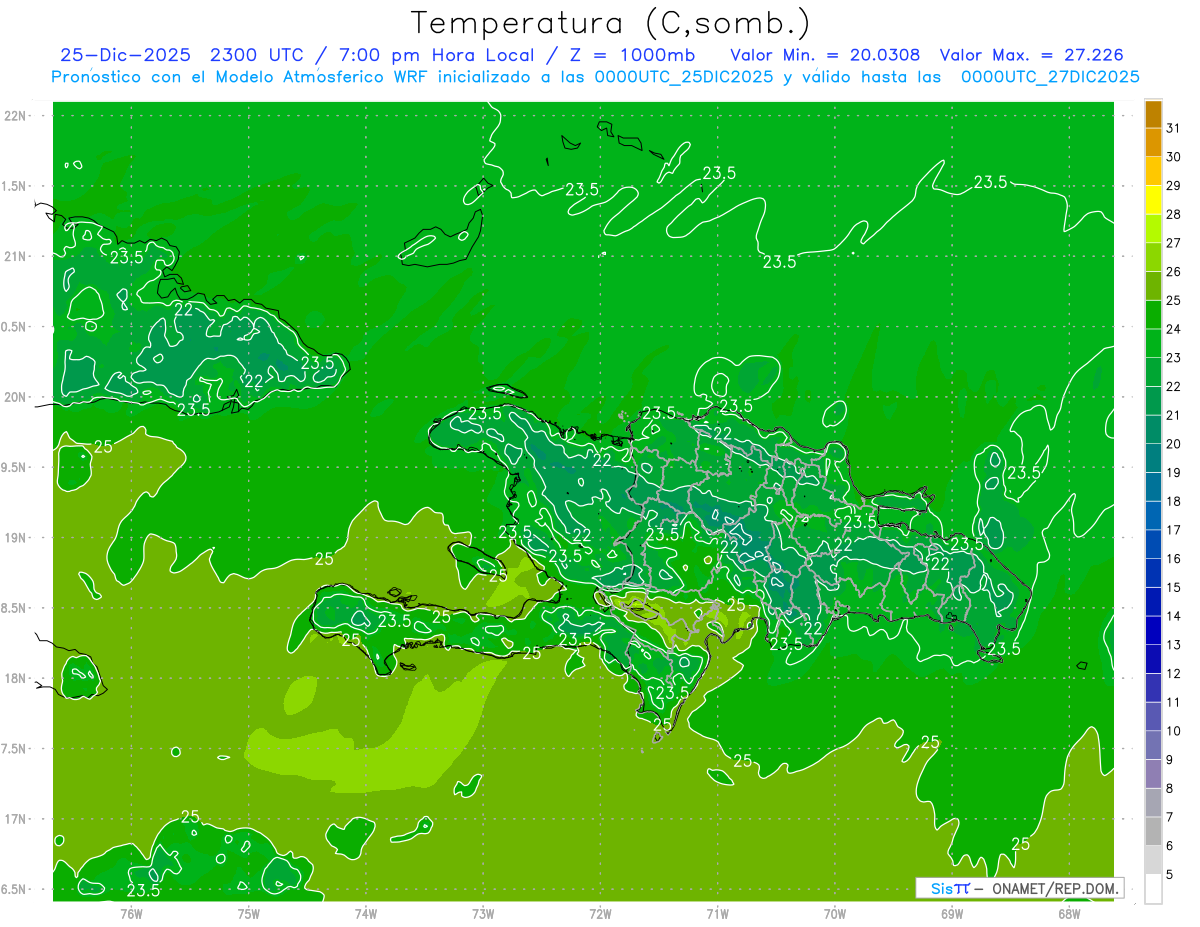Click the 69W longitude axis label
Image resolution: width=1200 pixels, height=927 pixels.
952,913
